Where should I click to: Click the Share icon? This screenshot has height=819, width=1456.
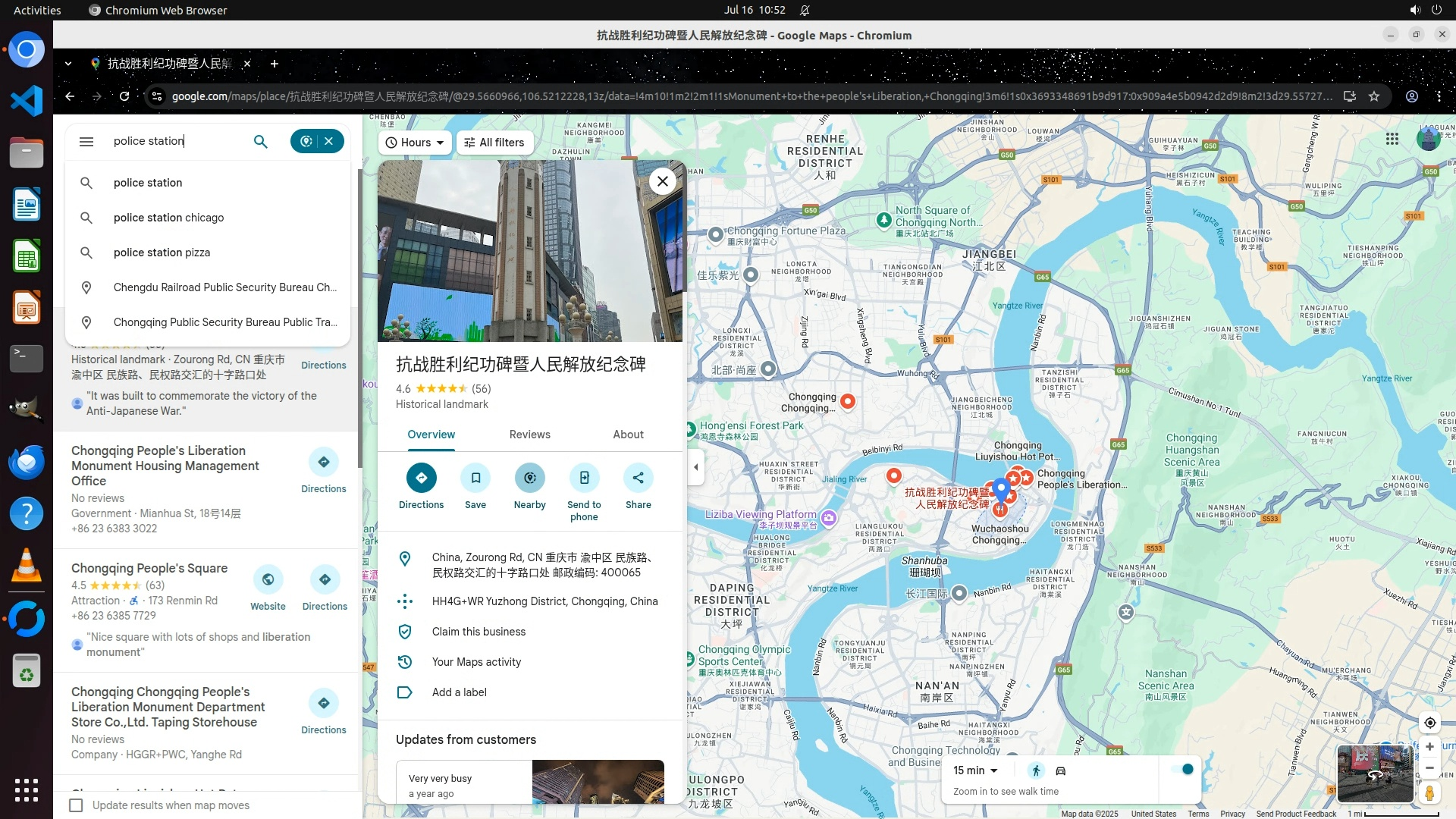(x=638, y=478)
